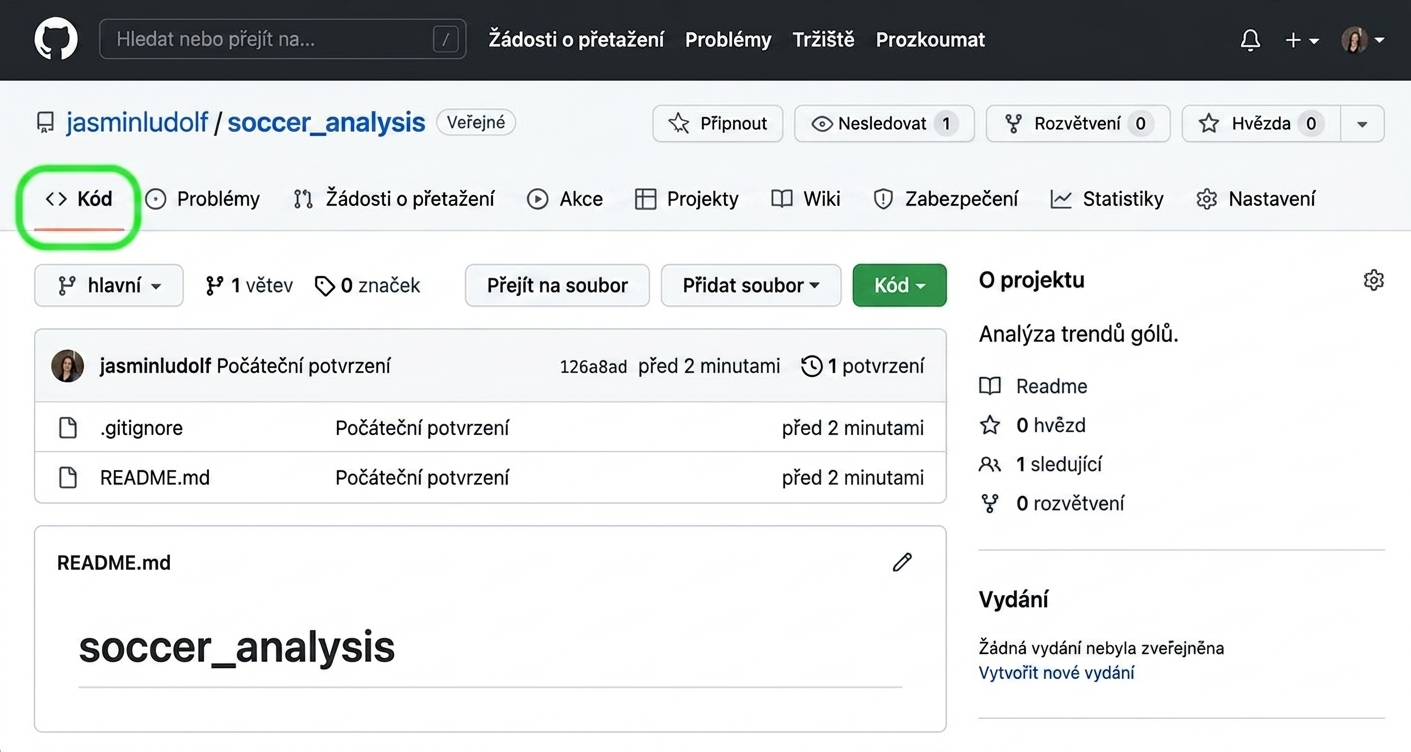Open 'Prozkoumat' in the header
Viewport: 1411px width, 752px height.
tap(930, 40)
